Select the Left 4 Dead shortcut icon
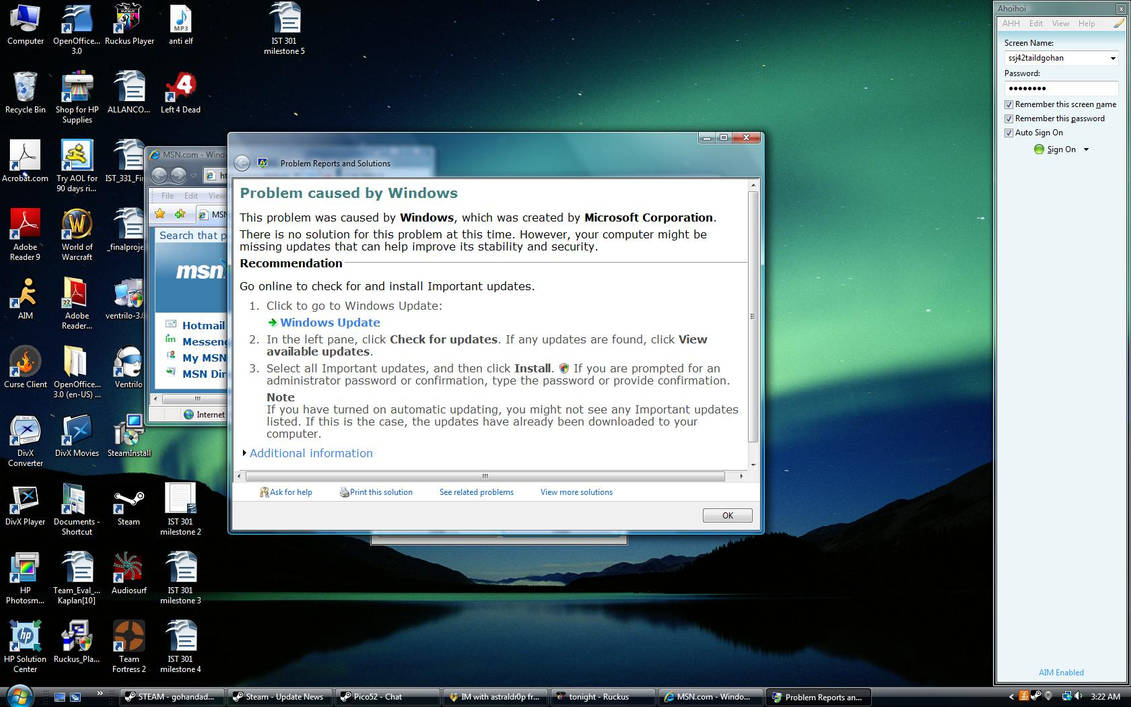This screenshot has height=707, width=1131. click(x=180, y=93)
